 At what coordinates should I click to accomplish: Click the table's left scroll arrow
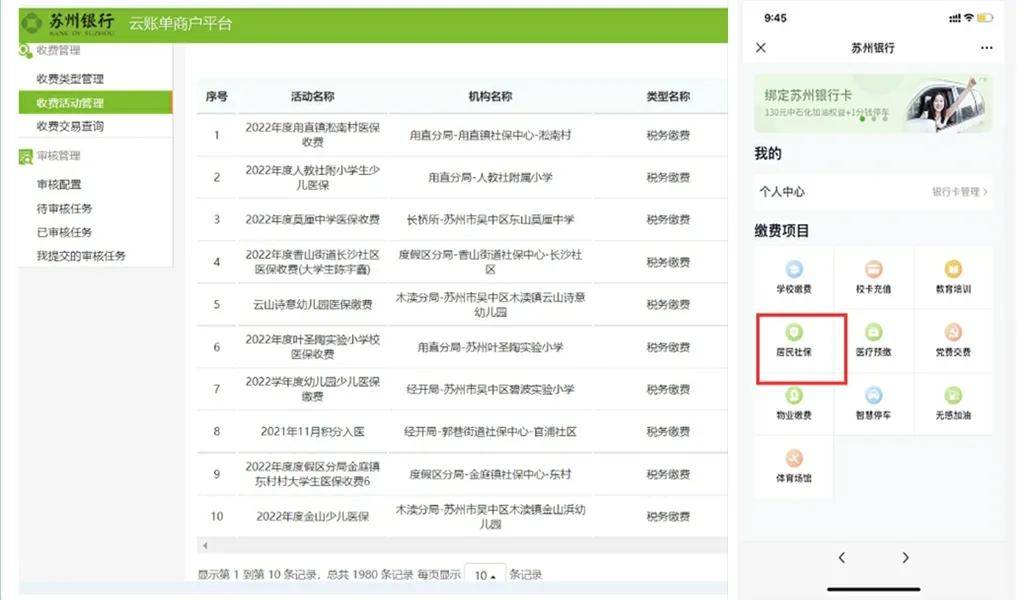[205, 545]
